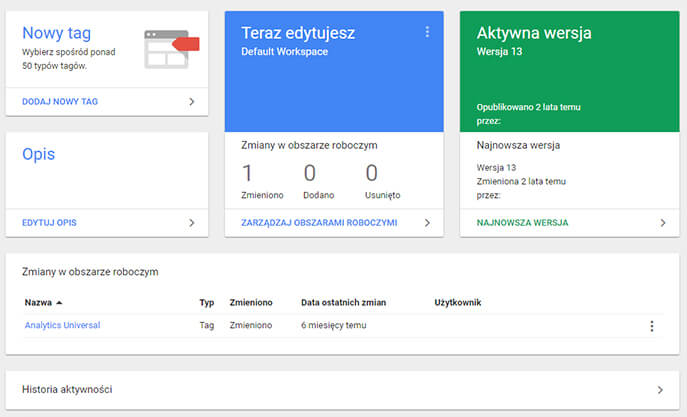Click Zmieniona 2 lata temu text

(x=521, y=181)
